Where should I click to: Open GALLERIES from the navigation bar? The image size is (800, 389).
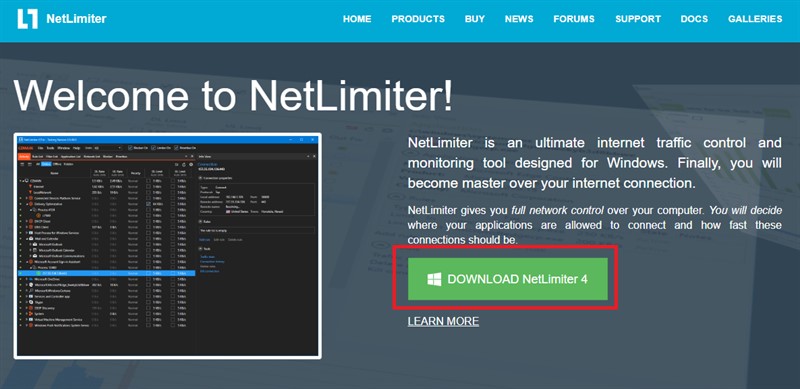coord(755,19)
